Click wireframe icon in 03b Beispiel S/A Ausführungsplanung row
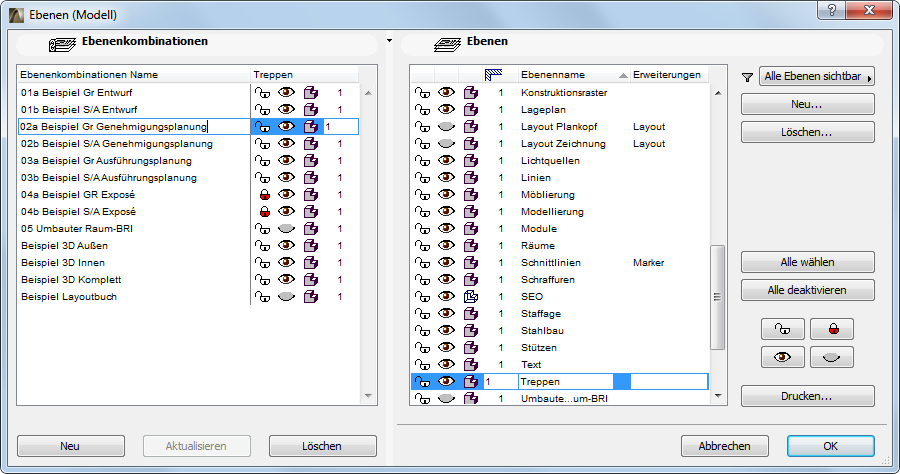Viewport: 900px width, 474px height. [x=311, y=177]
